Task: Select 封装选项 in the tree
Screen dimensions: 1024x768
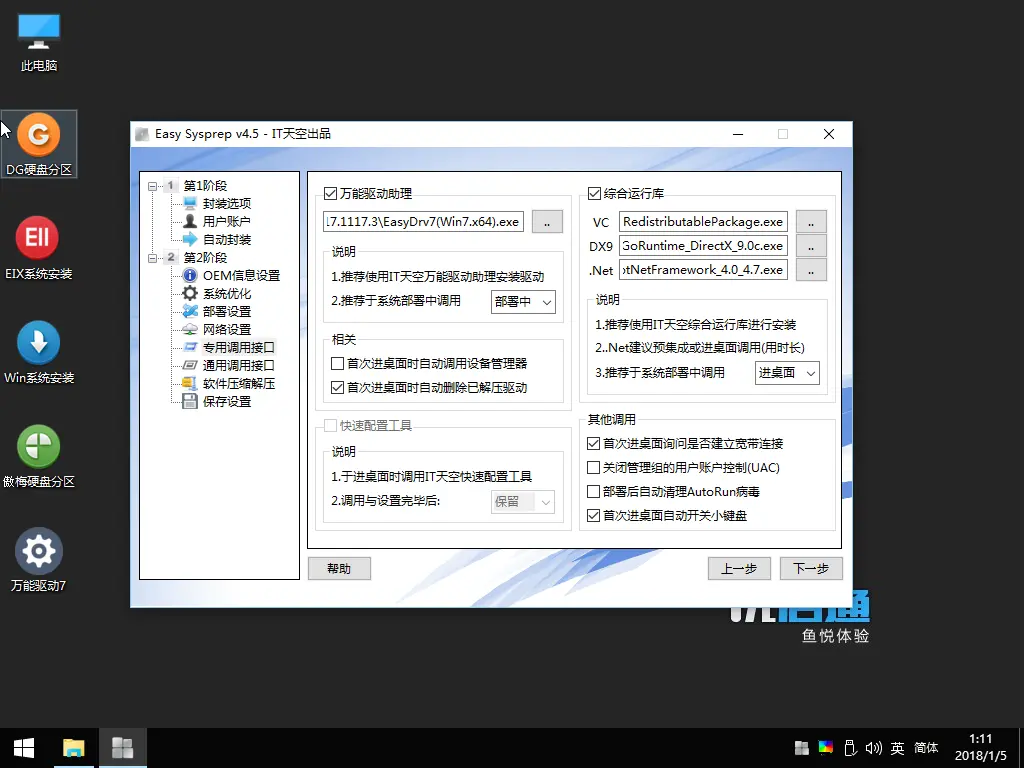Action: [227, 203]
